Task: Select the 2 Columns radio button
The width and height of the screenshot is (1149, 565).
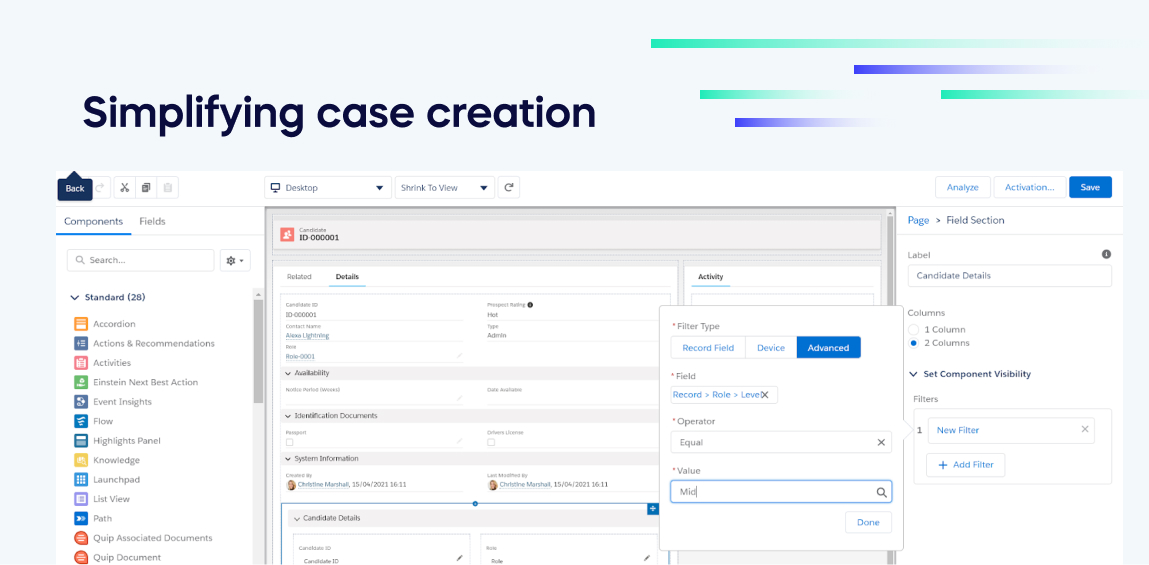Action: 913,343
